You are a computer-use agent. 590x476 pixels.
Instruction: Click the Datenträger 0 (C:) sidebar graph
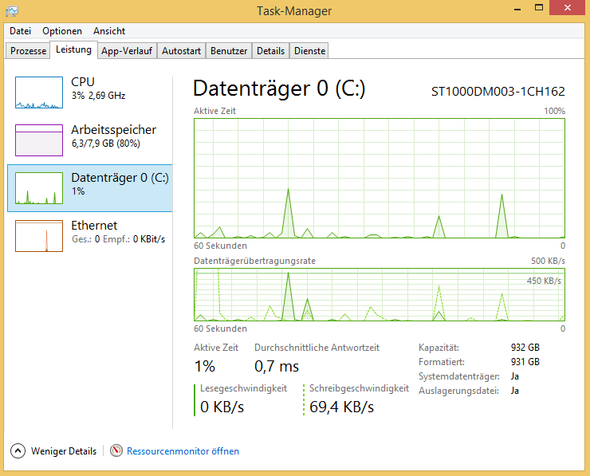(39, 188)
